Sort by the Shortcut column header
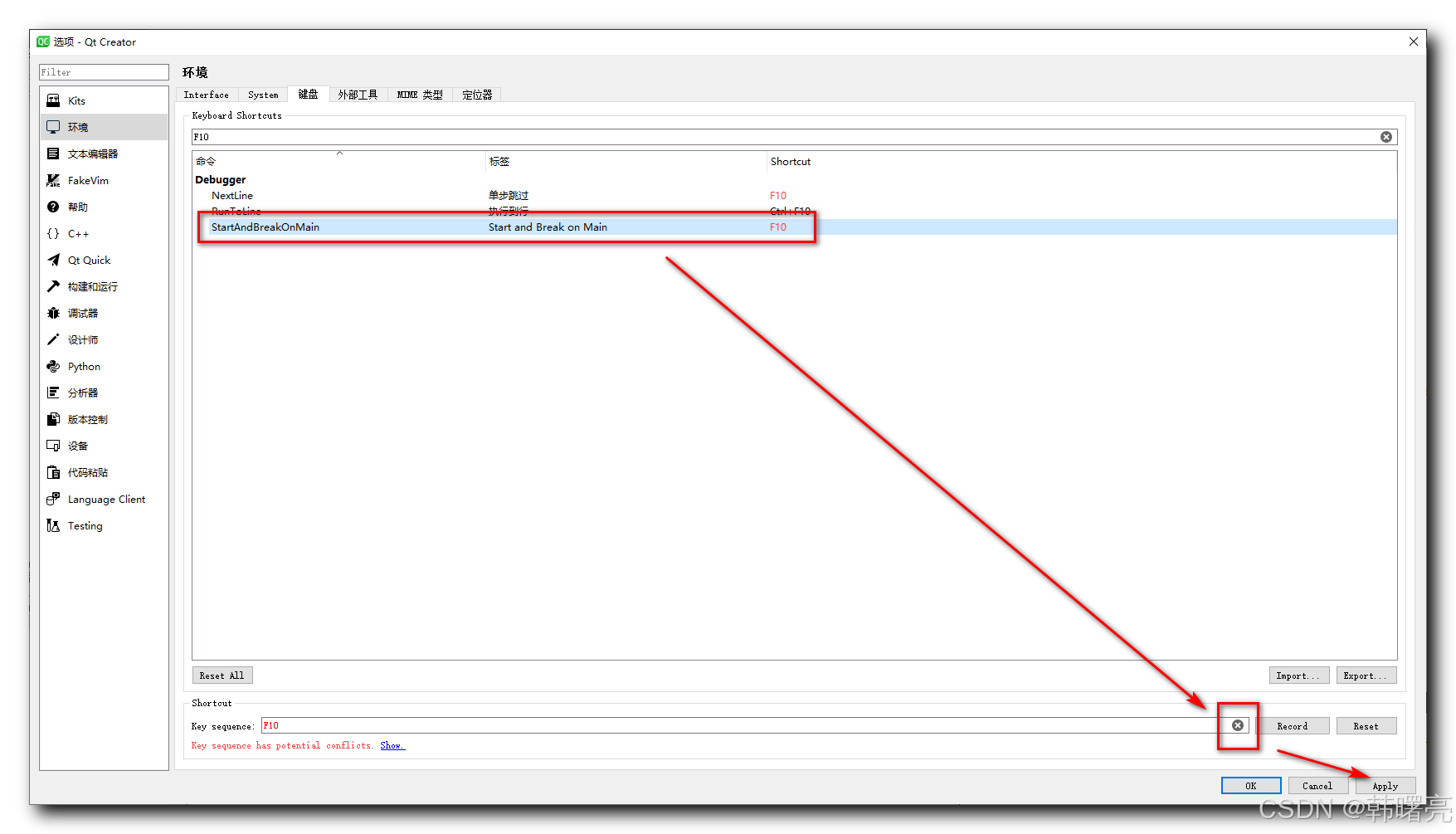 pyautogui.click(x=1082, y=161)
